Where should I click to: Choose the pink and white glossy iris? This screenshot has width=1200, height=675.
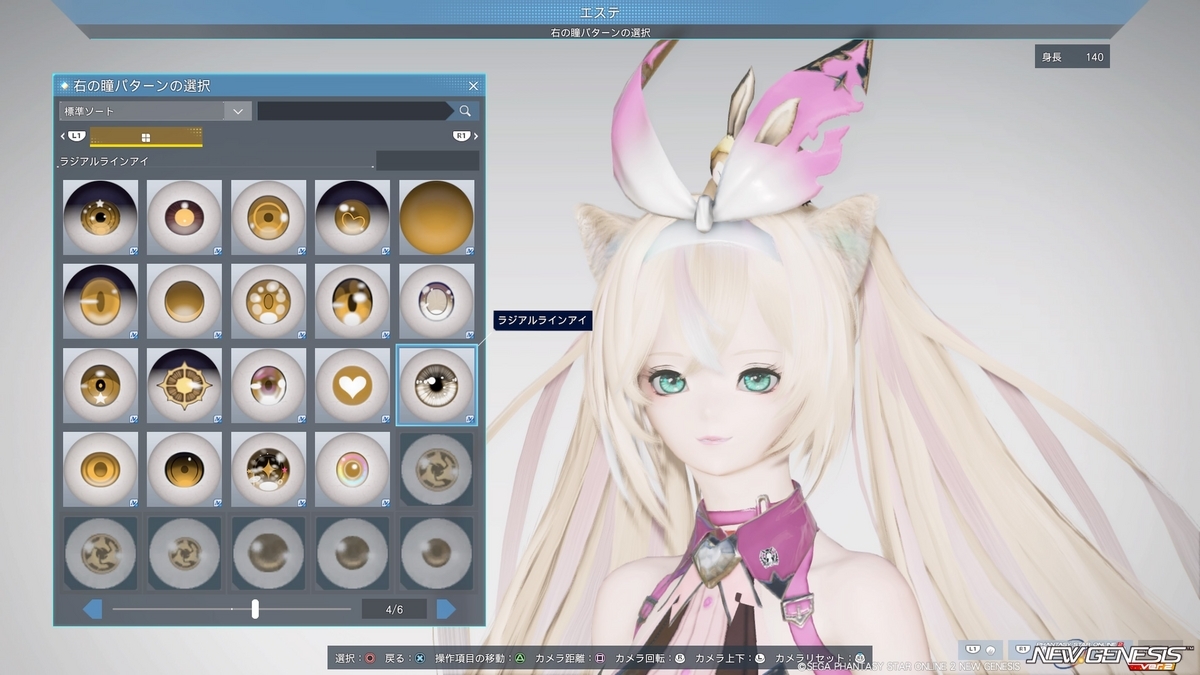[269, 385]
